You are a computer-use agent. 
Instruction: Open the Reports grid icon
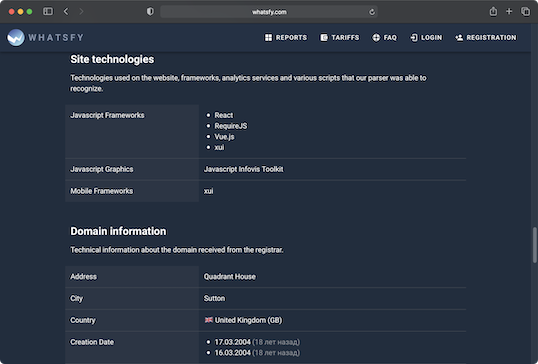click(268, 37)
